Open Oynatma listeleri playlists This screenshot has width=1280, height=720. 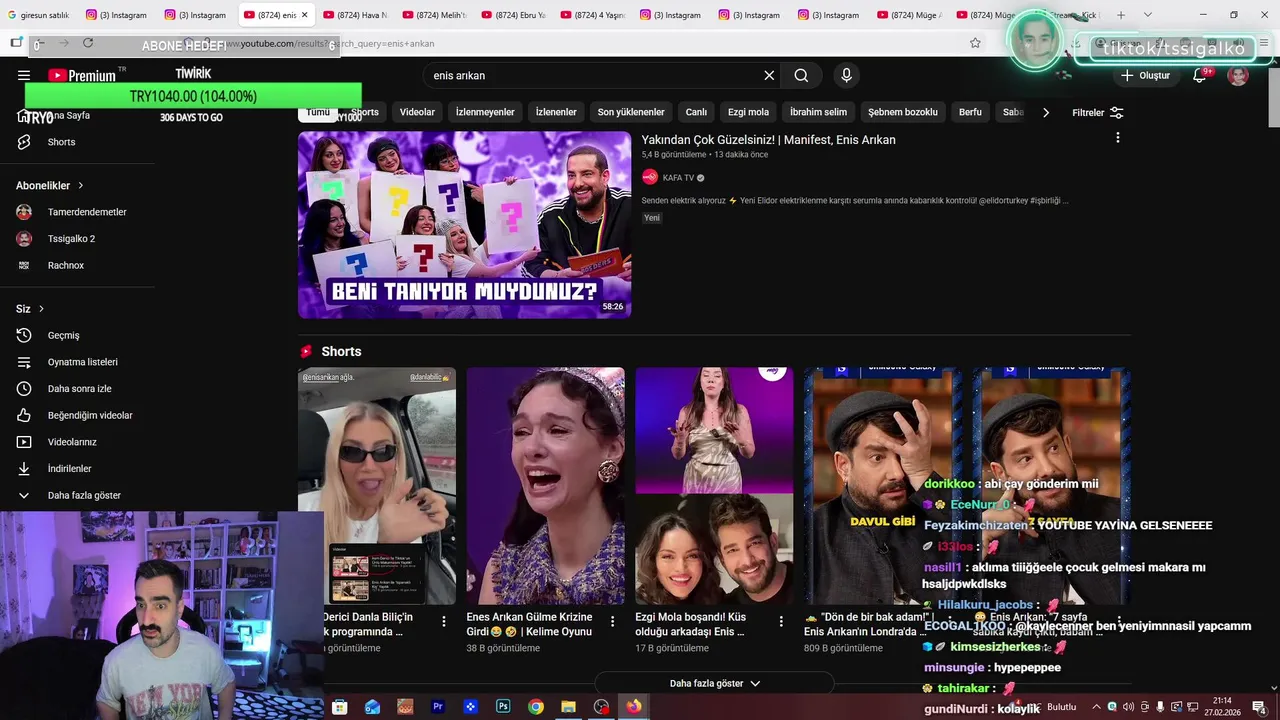[82, 362]
